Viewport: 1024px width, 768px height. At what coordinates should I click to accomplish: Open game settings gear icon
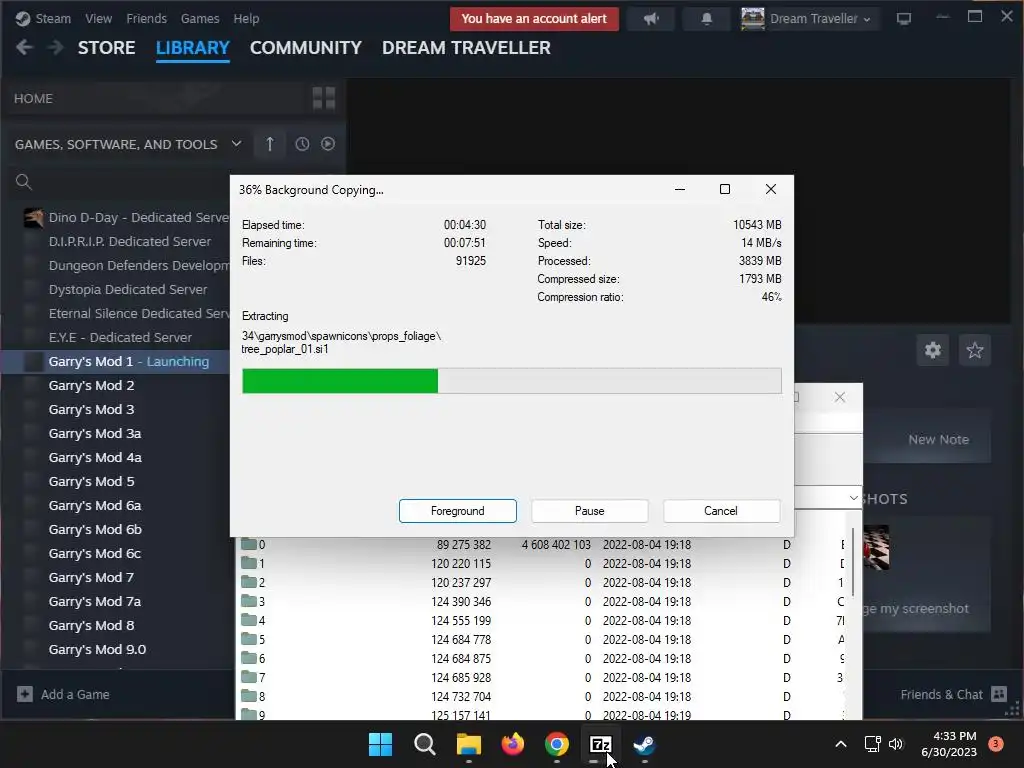pos(933,351)
